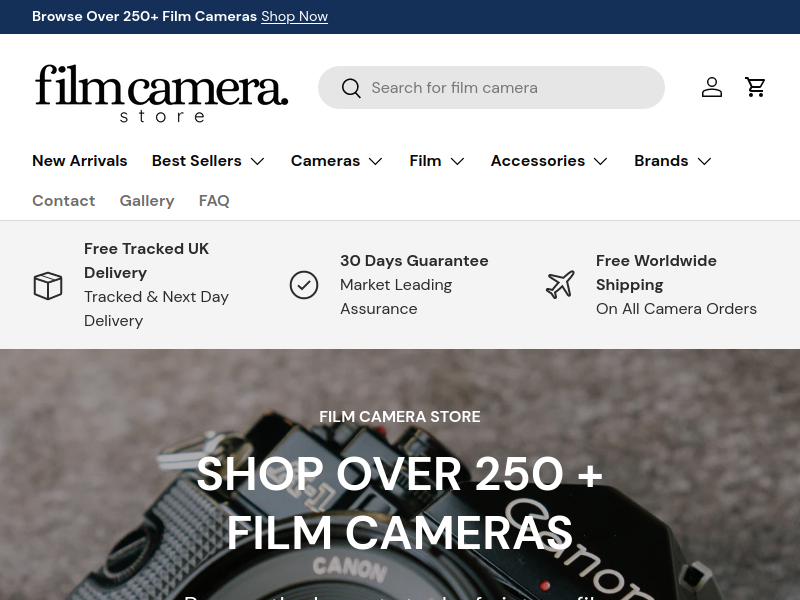Click the Market Leading Assurance text
Viewport: 800px width, 600px height.
396,296
